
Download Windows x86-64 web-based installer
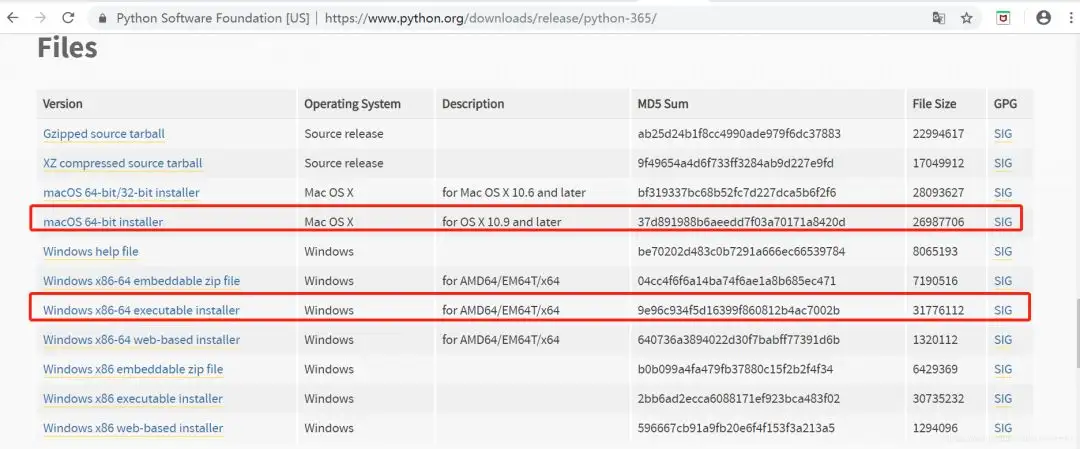click(141, 340)
